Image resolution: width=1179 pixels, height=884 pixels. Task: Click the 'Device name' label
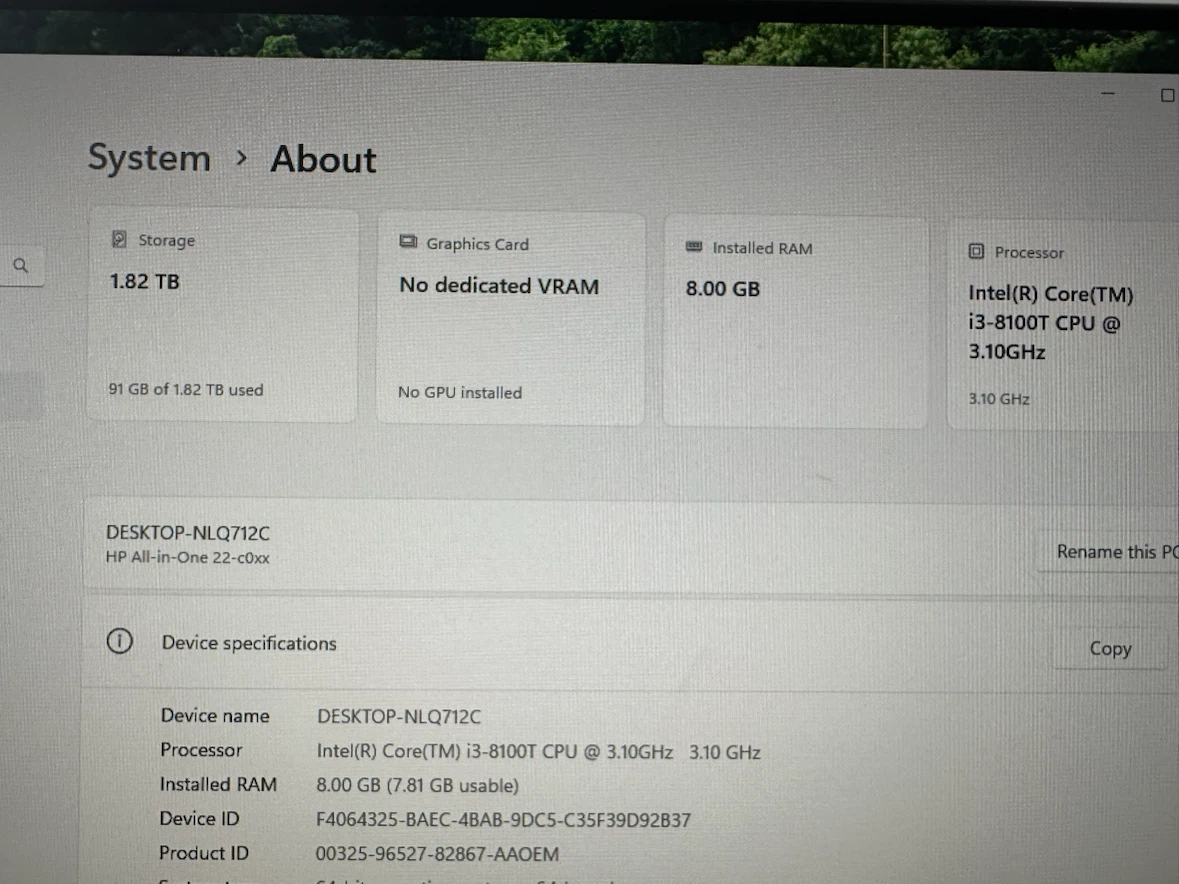tap(215, 715)
